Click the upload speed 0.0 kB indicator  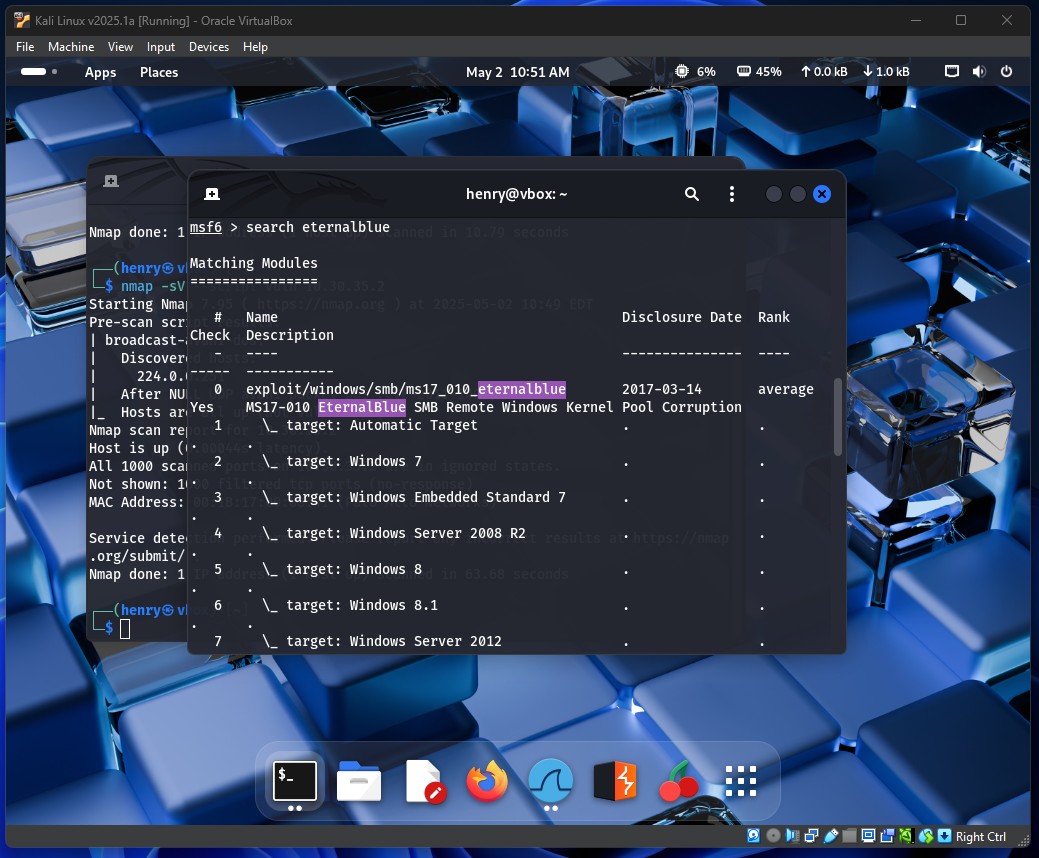click(824, 72)
